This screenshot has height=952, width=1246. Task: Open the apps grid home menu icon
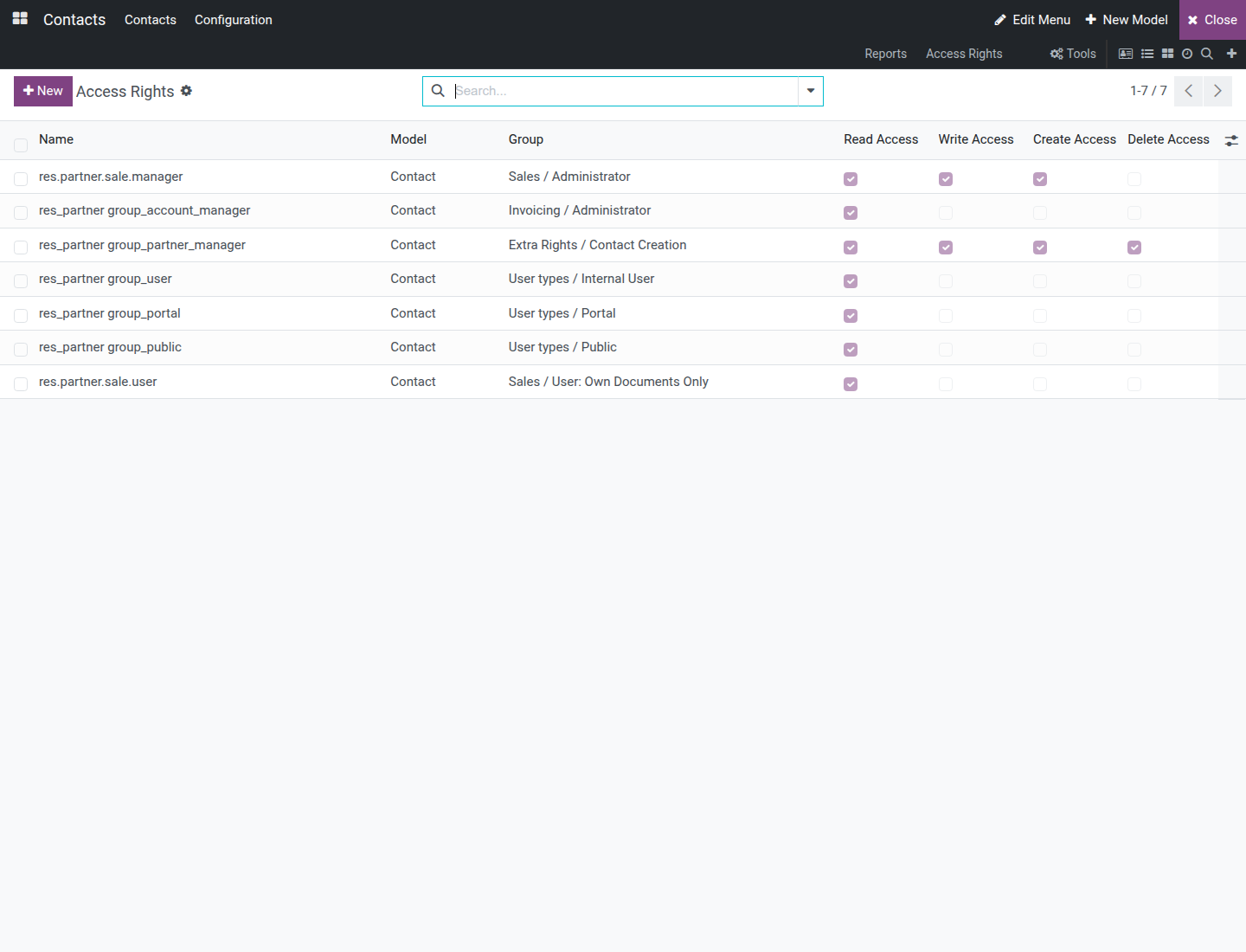[x=20, y=19]
